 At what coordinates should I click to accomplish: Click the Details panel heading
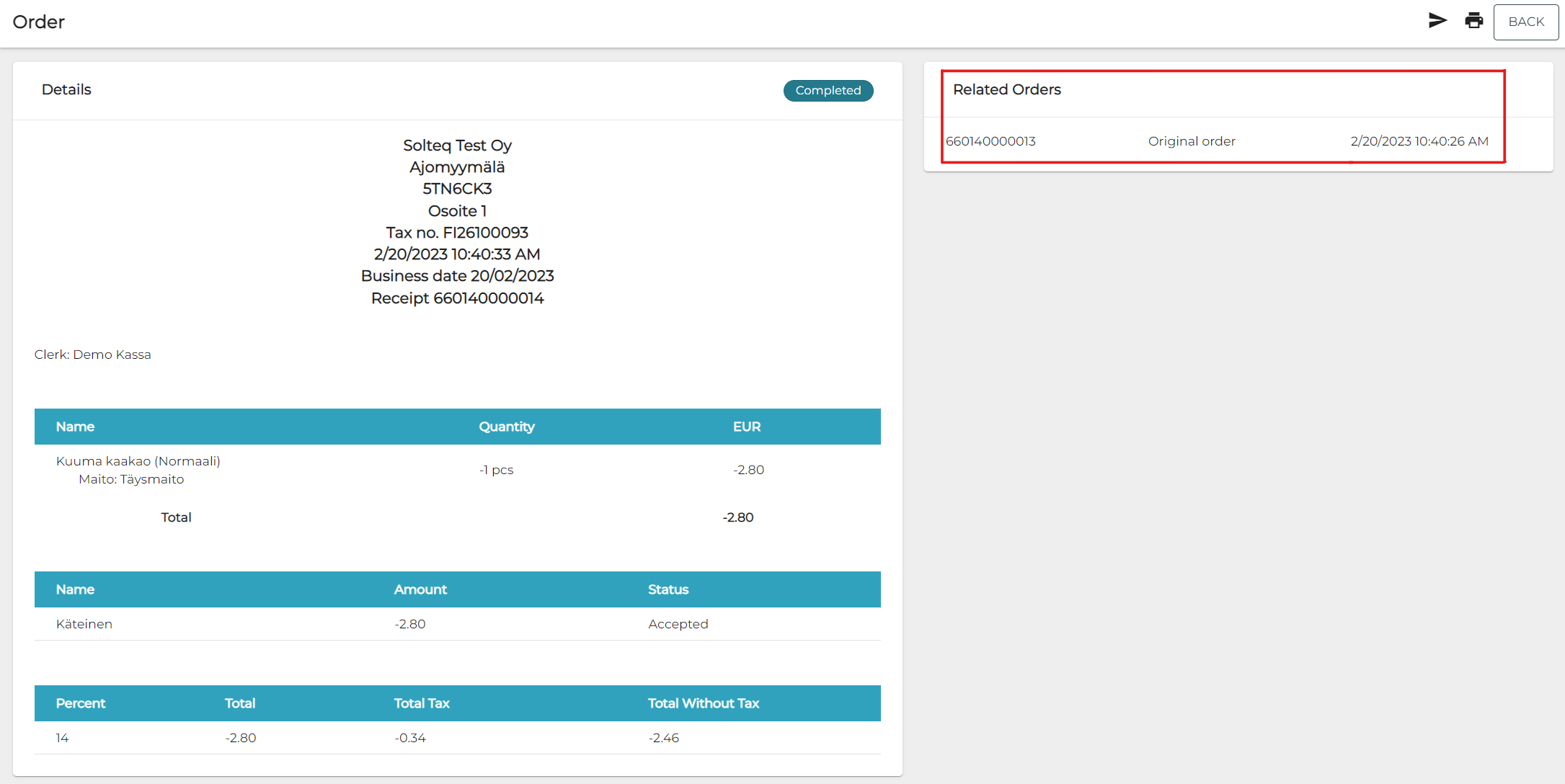[66, 89]
